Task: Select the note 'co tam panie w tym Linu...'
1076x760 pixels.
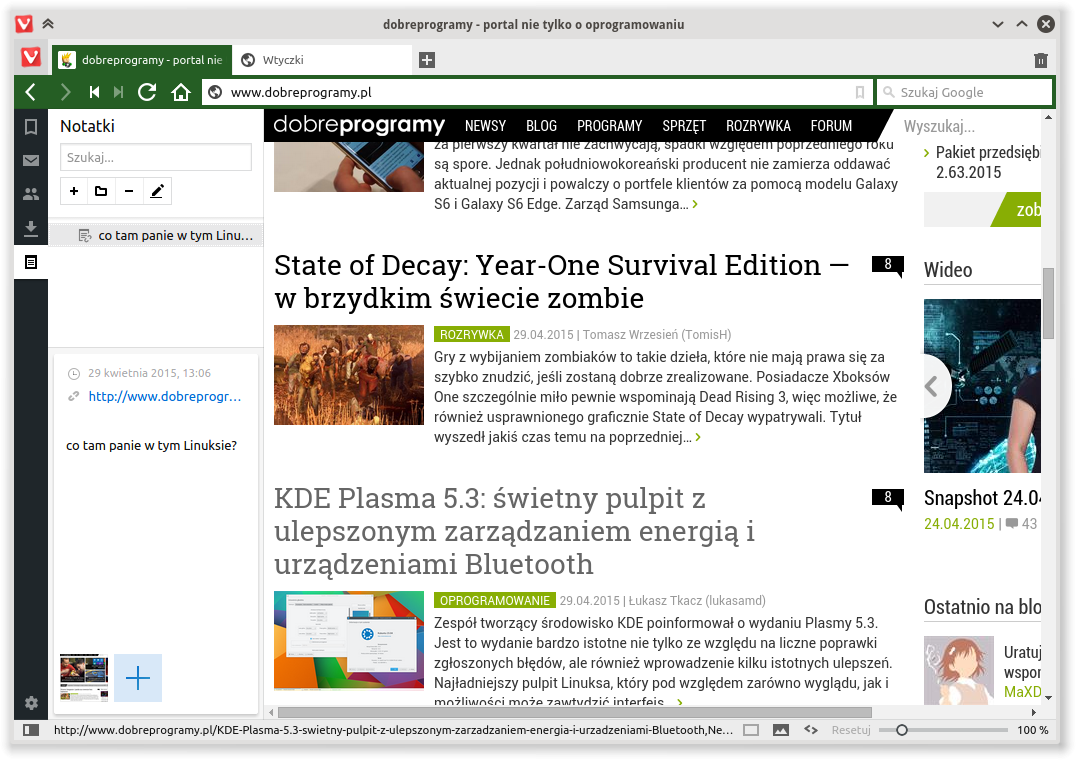Action: [156, 235]
